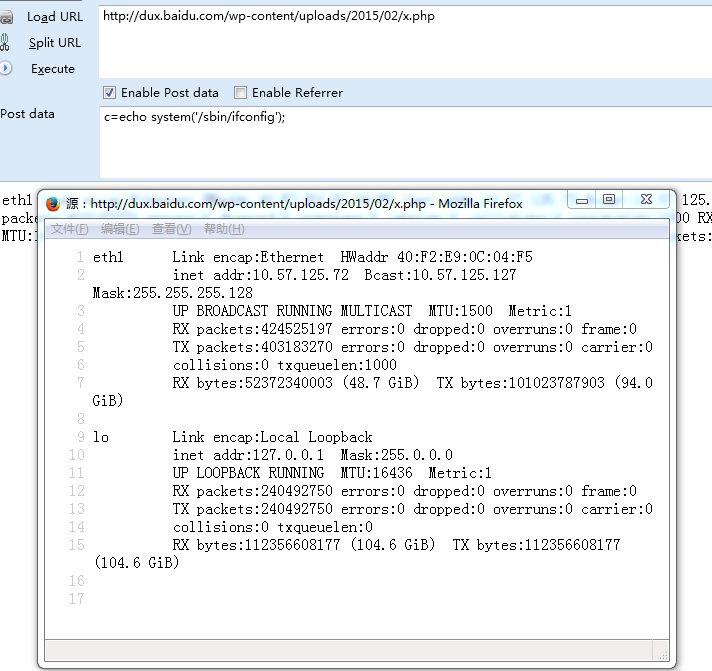This screenshot has height=671, width=712.
Task: Click the lo interface name
Action: click(101, 437)
